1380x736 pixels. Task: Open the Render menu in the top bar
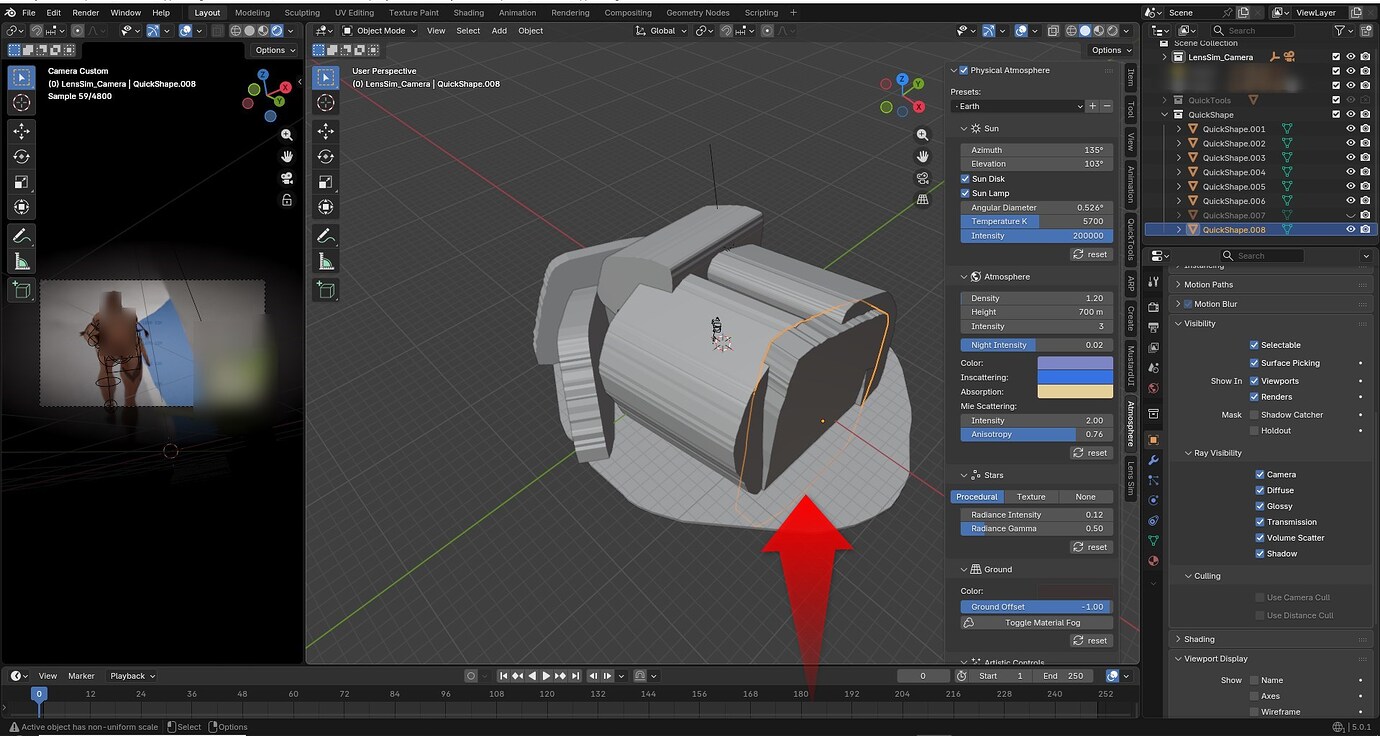(x=86, y=13)
